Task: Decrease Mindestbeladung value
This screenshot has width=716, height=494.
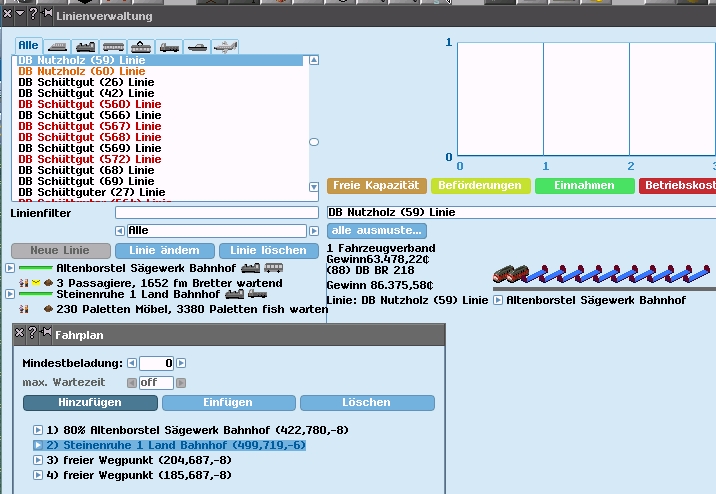Action: pyautogui.click(x=132, y=363)
